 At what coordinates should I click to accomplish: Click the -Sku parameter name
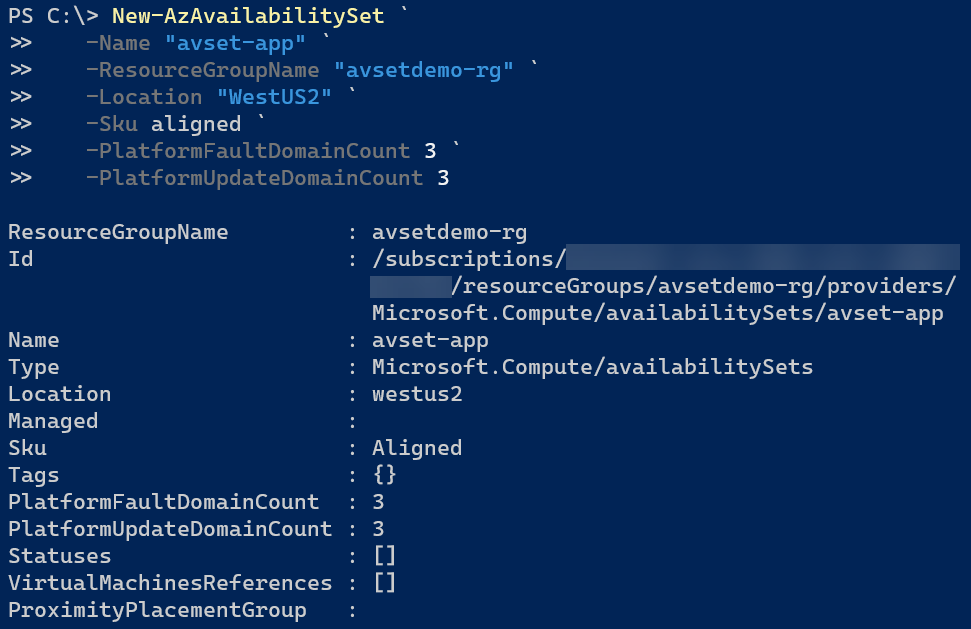click(x=111, y=124)
